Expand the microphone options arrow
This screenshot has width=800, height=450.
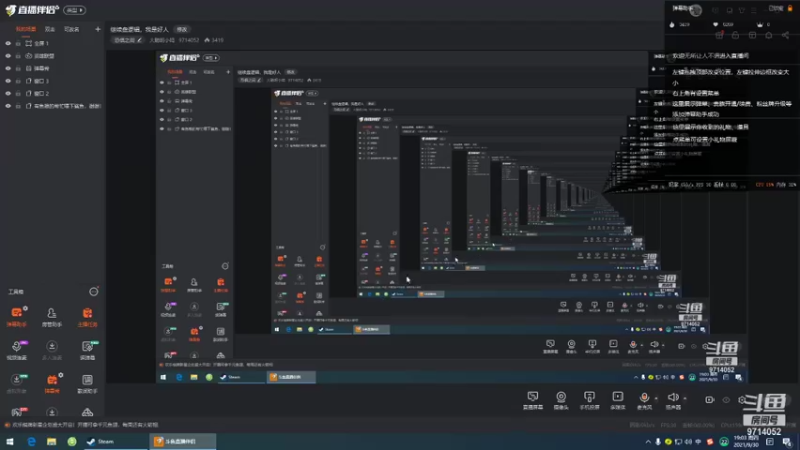coord(656,398)
